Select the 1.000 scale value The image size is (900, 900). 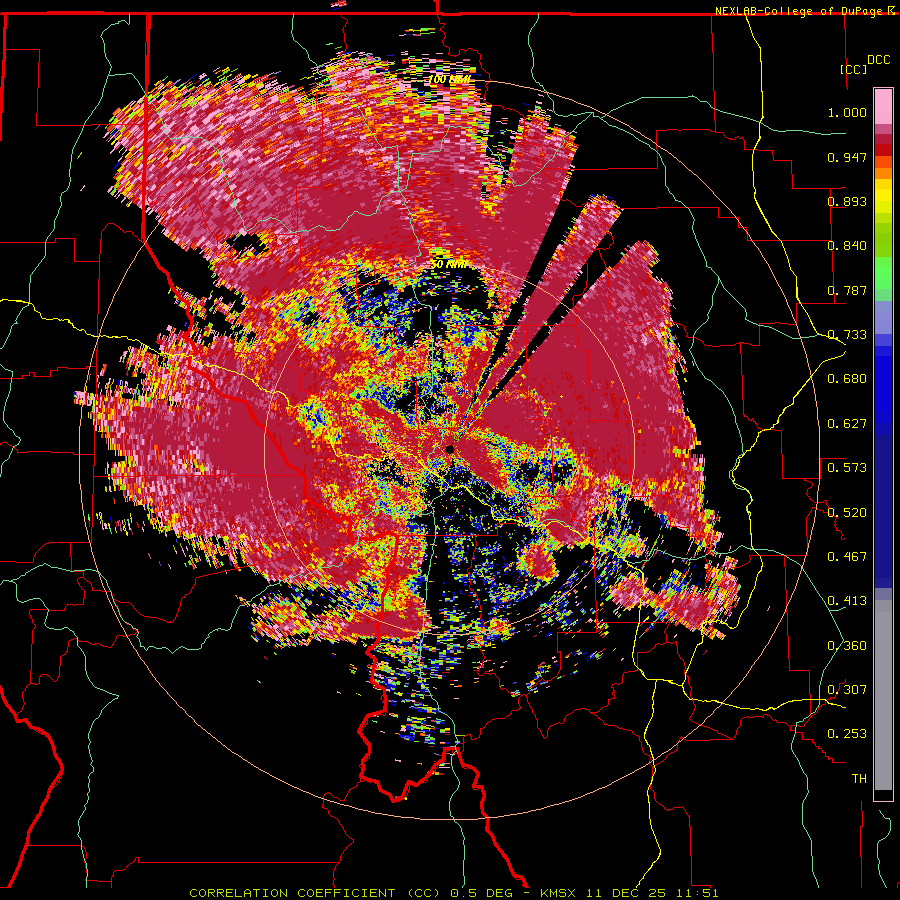coord(847,112)
